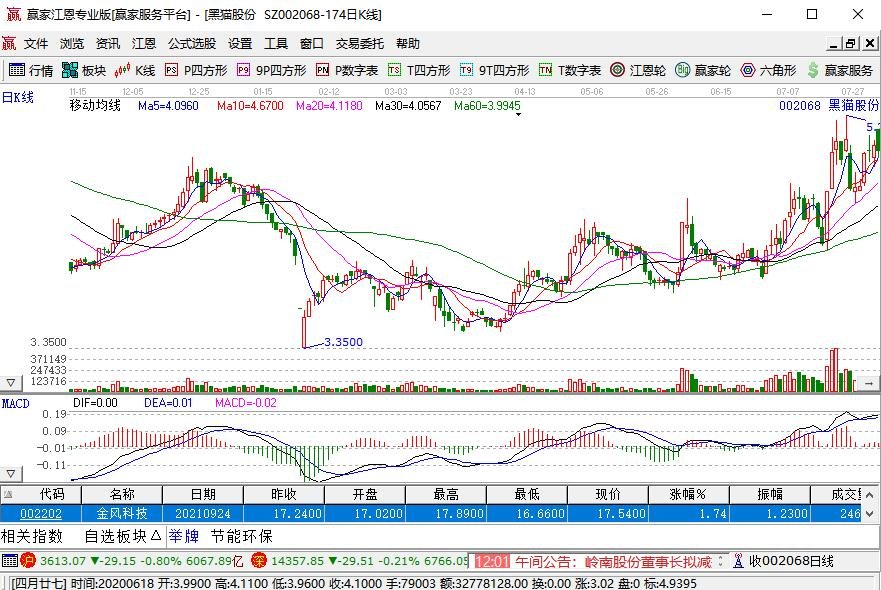Viewport: 881px width, 590px height.
Task: Open stock code 002202 link
Action: click(41, 514)
